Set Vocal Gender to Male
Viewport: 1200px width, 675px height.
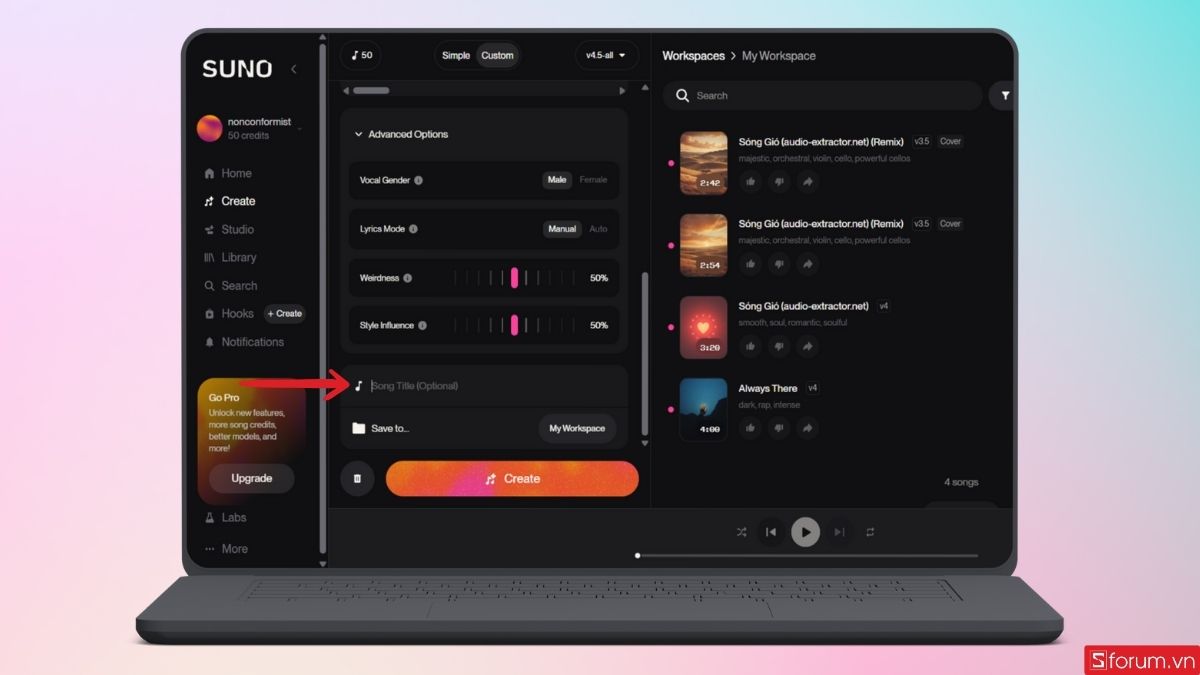point(557,180)
